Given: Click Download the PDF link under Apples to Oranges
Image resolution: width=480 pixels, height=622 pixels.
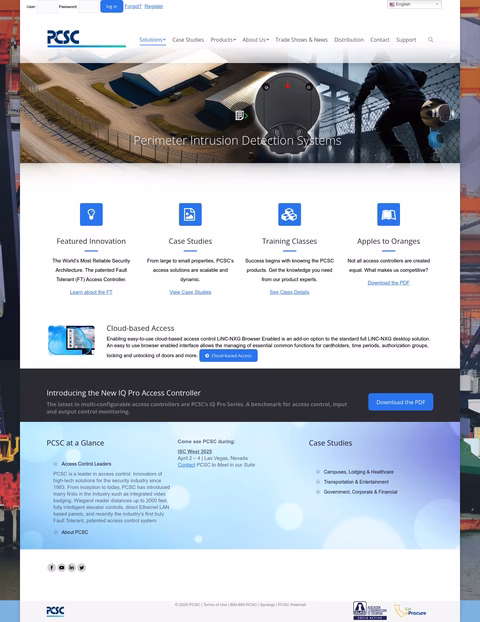Looking at the screenshot, I should 388,283.
